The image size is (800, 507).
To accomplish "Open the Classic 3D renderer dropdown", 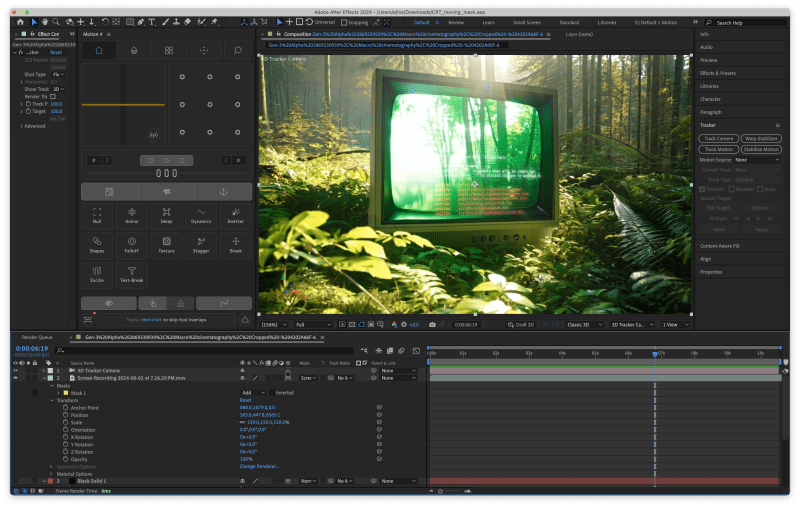I will point(584,324).
